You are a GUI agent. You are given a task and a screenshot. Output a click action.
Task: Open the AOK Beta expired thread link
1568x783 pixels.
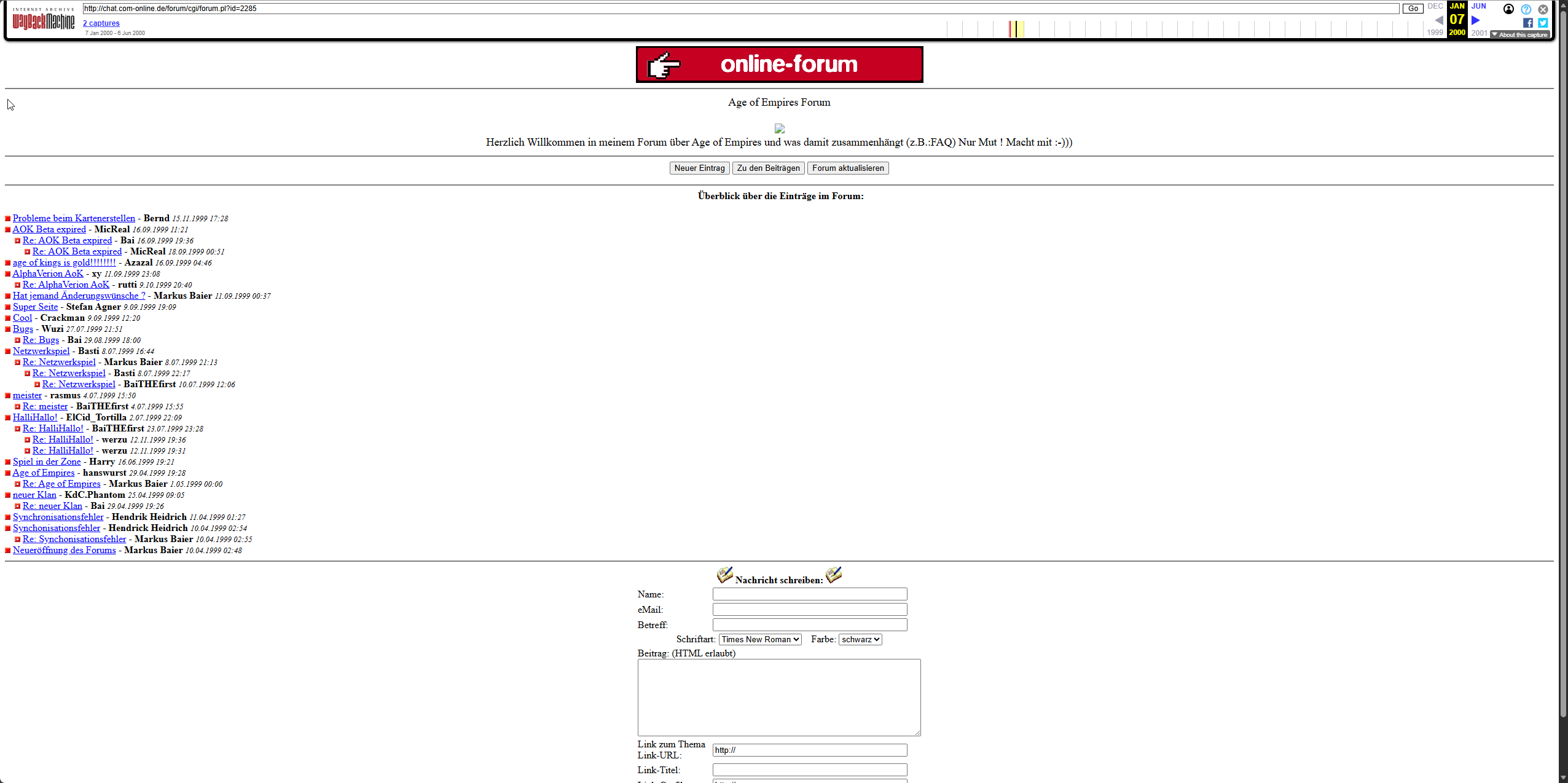[x=49, y=229]
